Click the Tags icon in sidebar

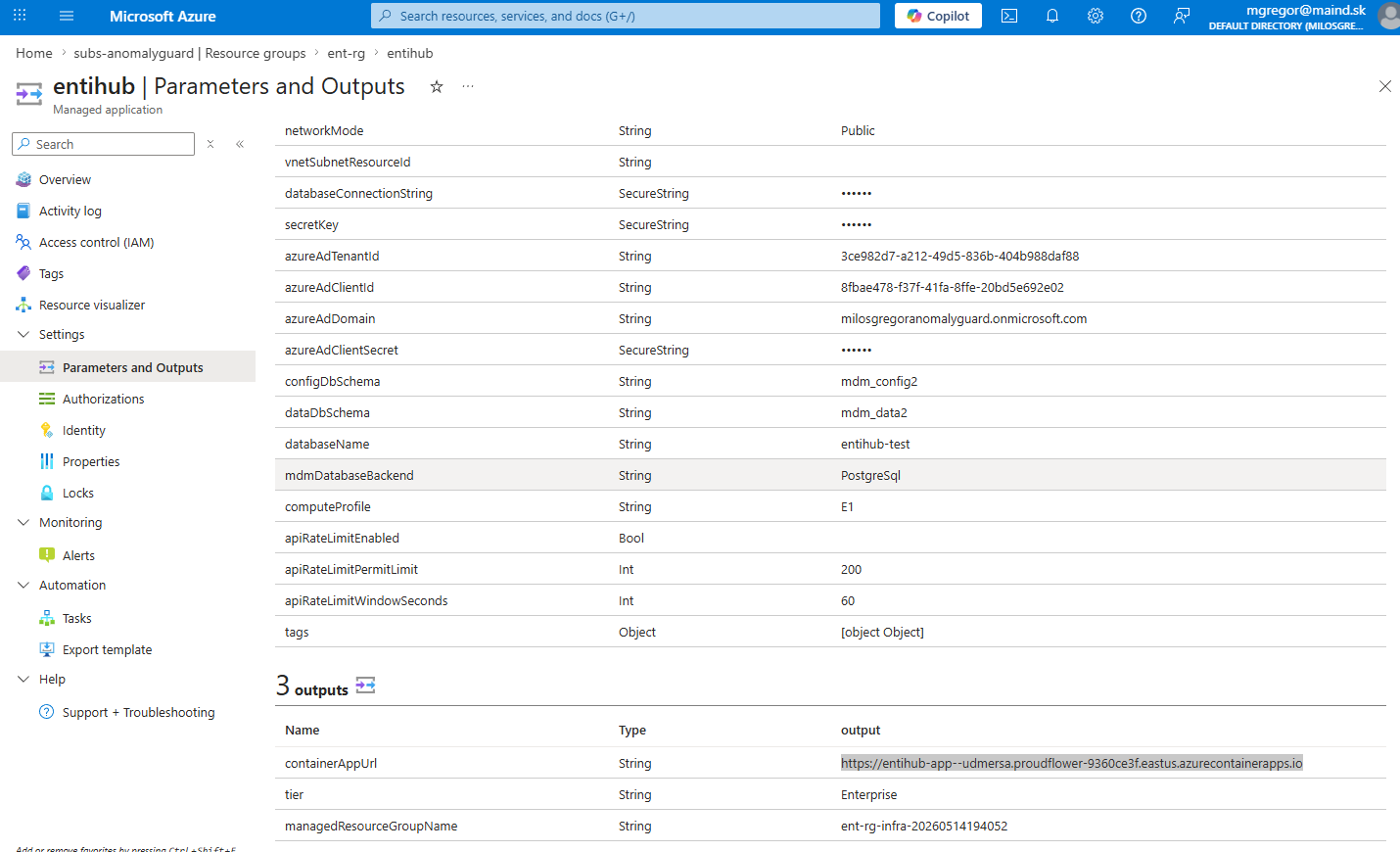coord(23,273)
